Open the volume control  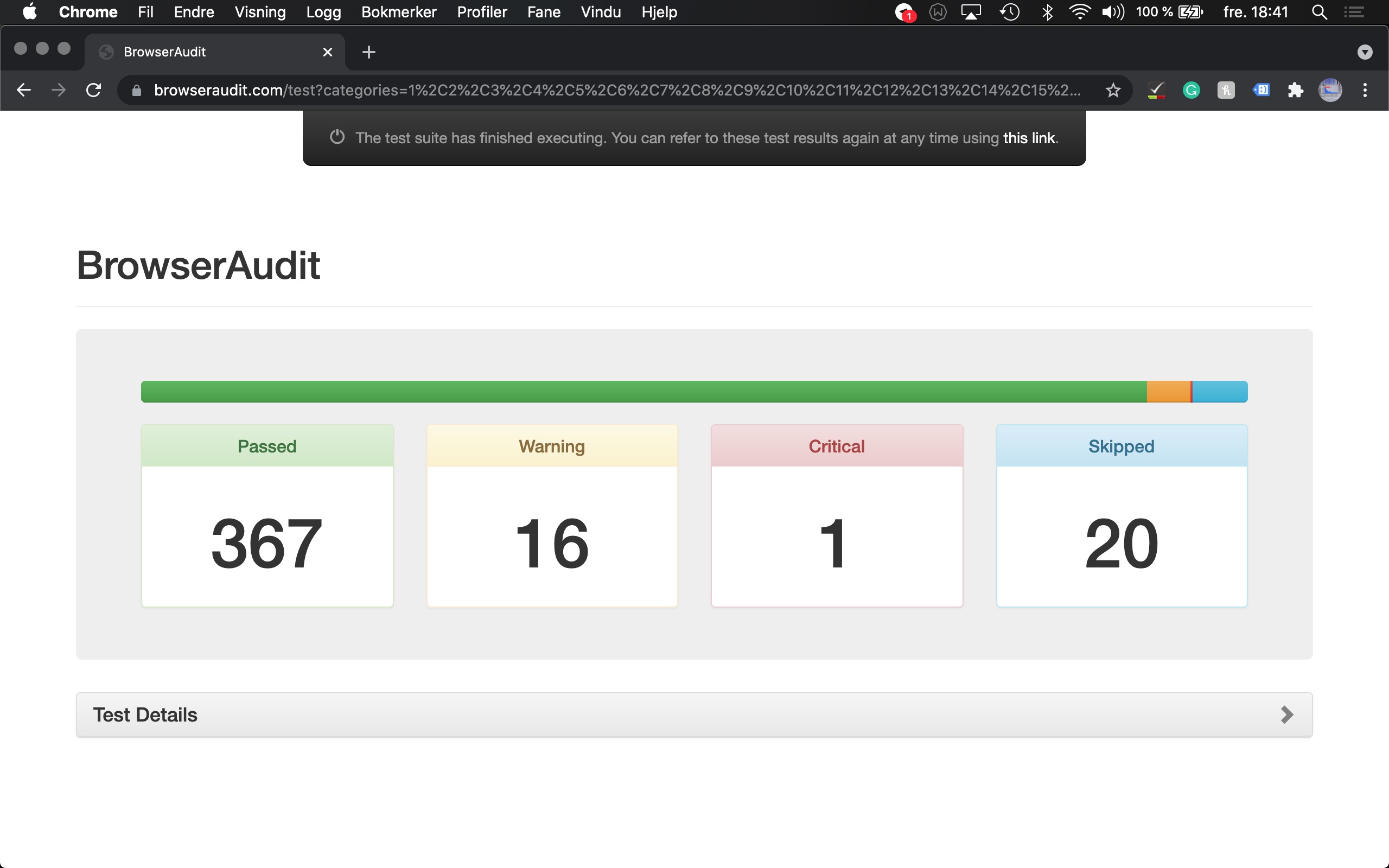(x=1113, y=12)
